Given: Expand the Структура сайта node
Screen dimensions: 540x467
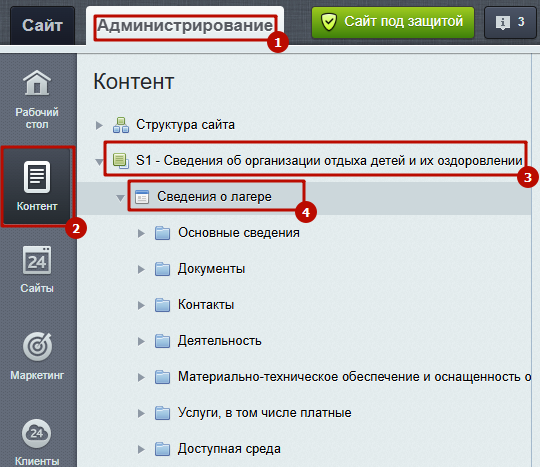Looking at the screenshot, I should point(99,125).
